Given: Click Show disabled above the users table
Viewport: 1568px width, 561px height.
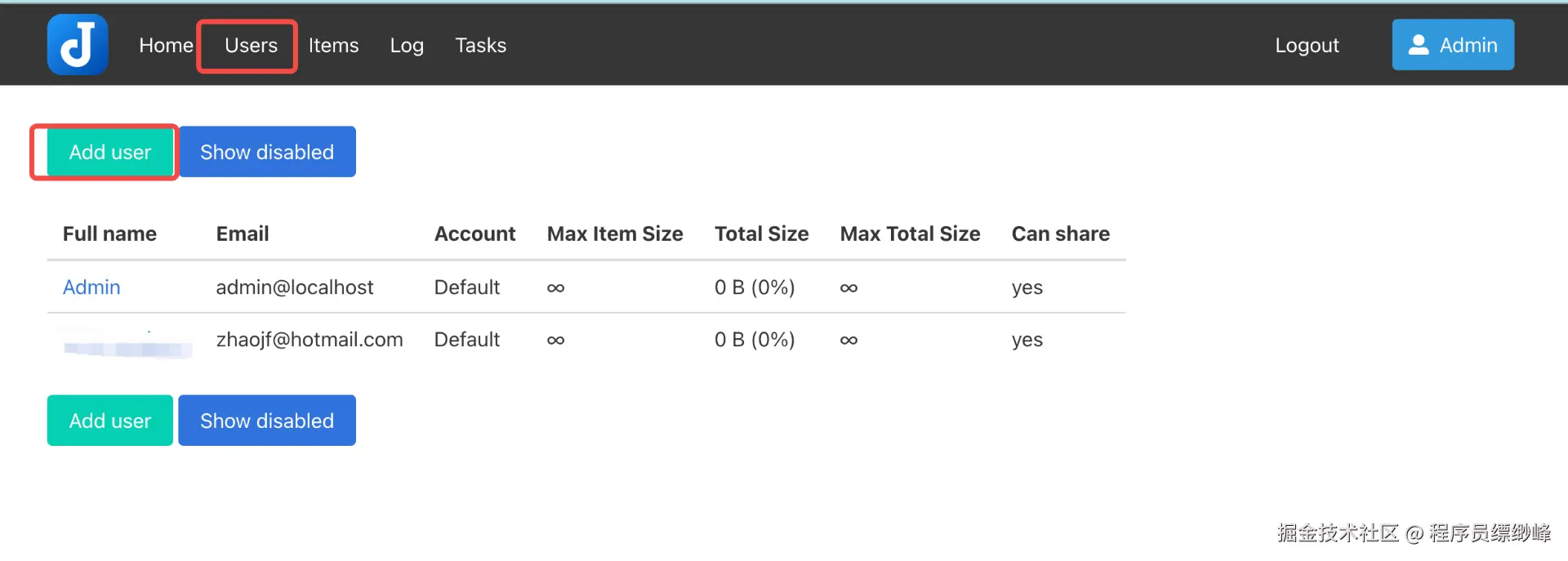Looking at the screenshot, I should coord(267,152).
